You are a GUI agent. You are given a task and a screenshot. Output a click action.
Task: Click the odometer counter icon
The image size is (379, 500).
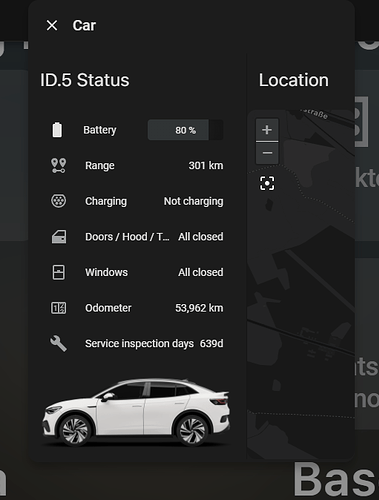click(x=58, y=308)
